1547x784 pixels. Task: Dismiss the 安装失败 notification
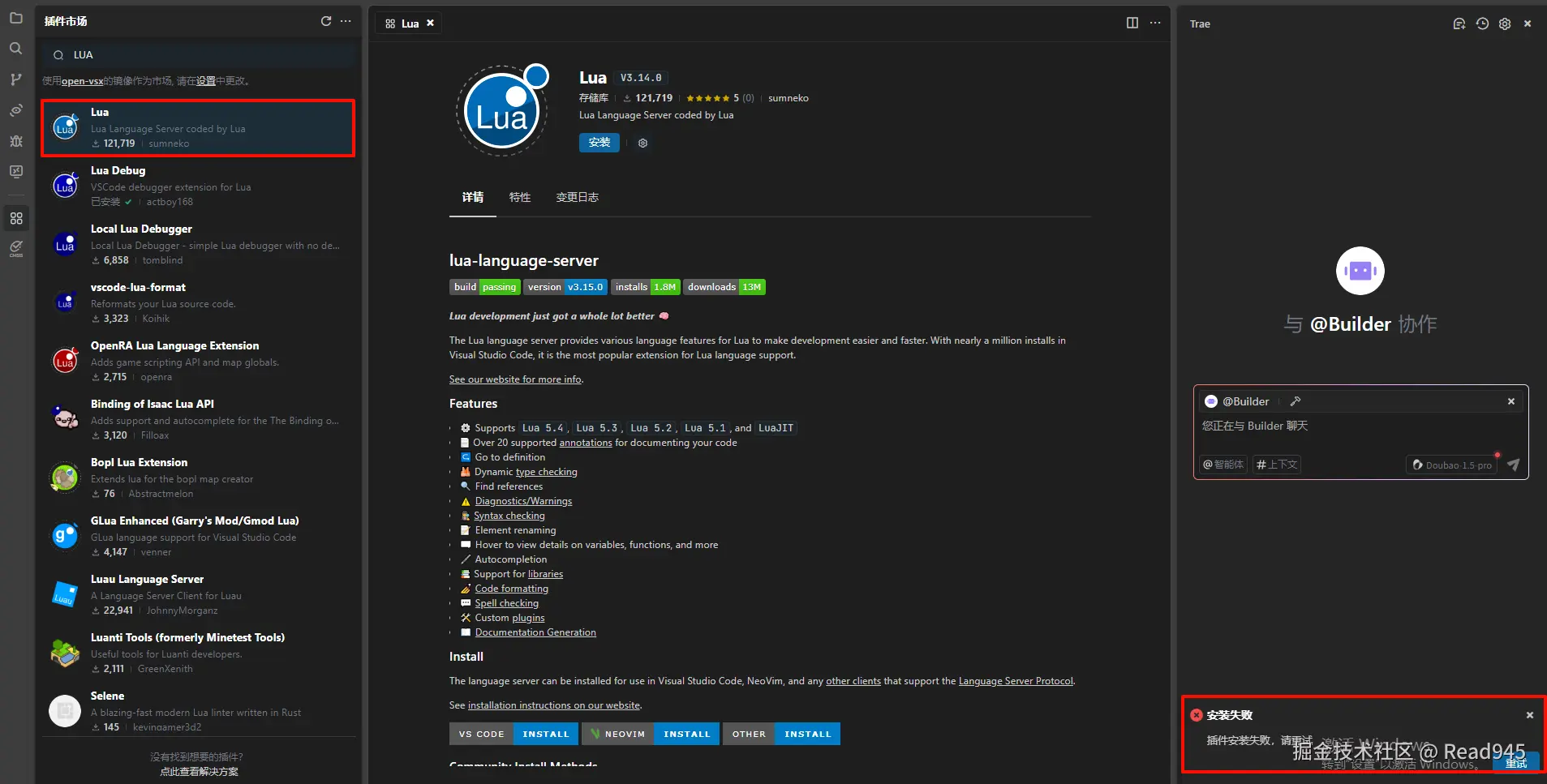1529,715
